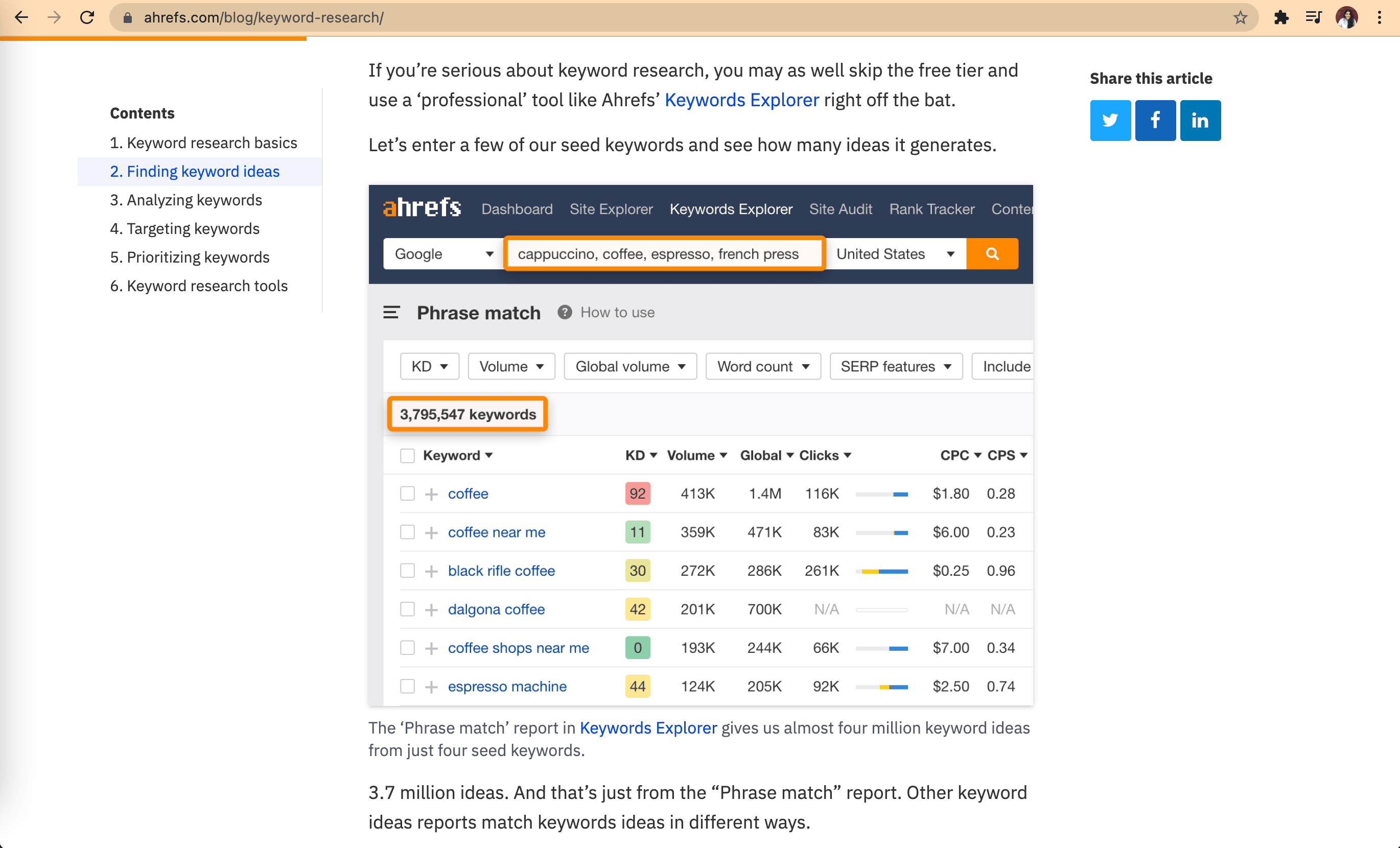The width and height of the screenshot is (1400, 848).
Task: Open the Global volume filter dropdown
Action: 630,366
